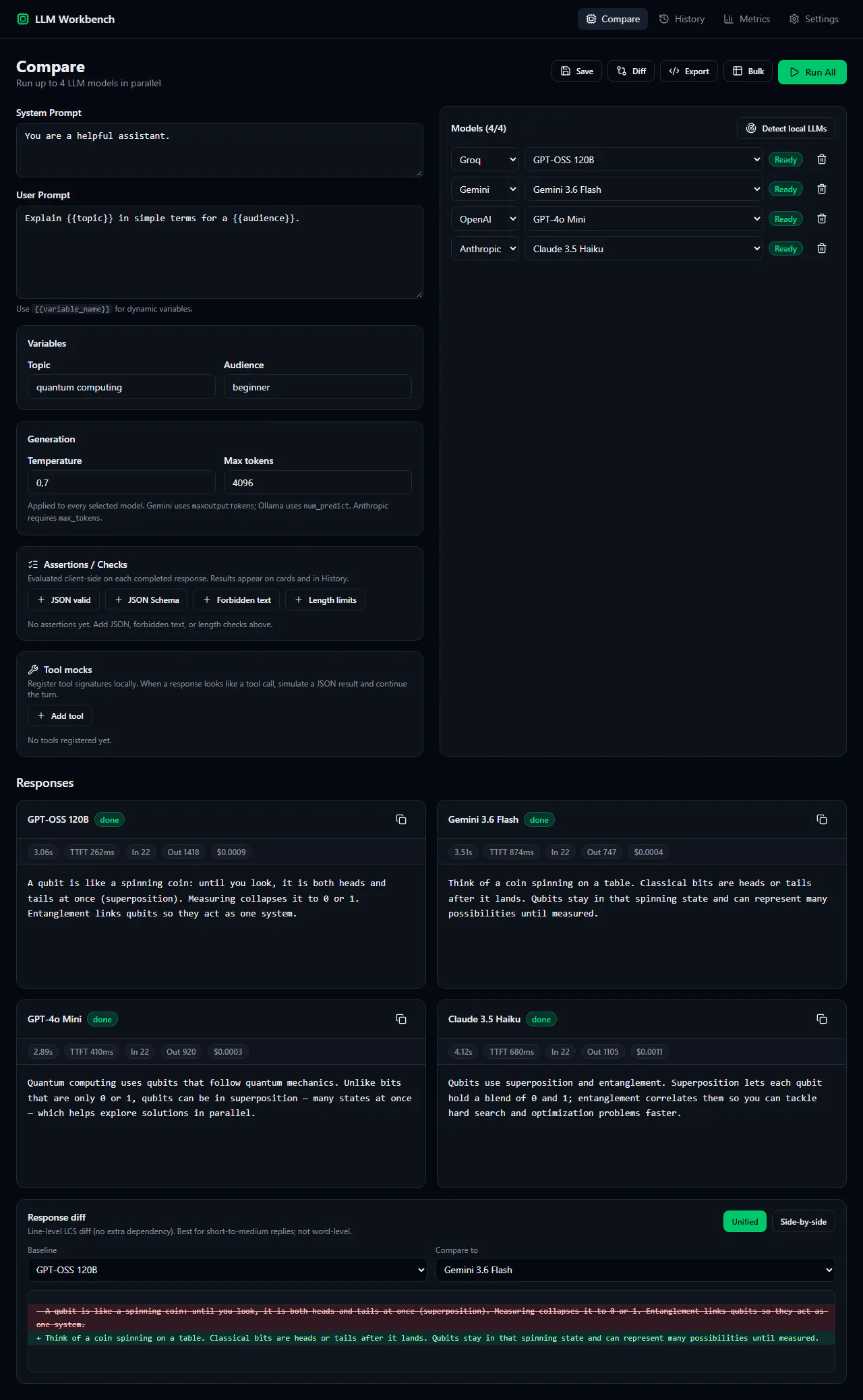Click into the System Prompt text area
This screenshot has height=1400, width=863.
point(220,150)
